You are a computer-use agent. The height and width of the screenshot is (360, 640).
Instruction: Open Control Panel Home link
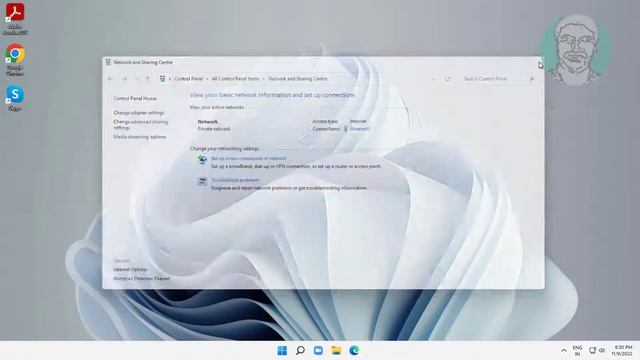[135, 98]
